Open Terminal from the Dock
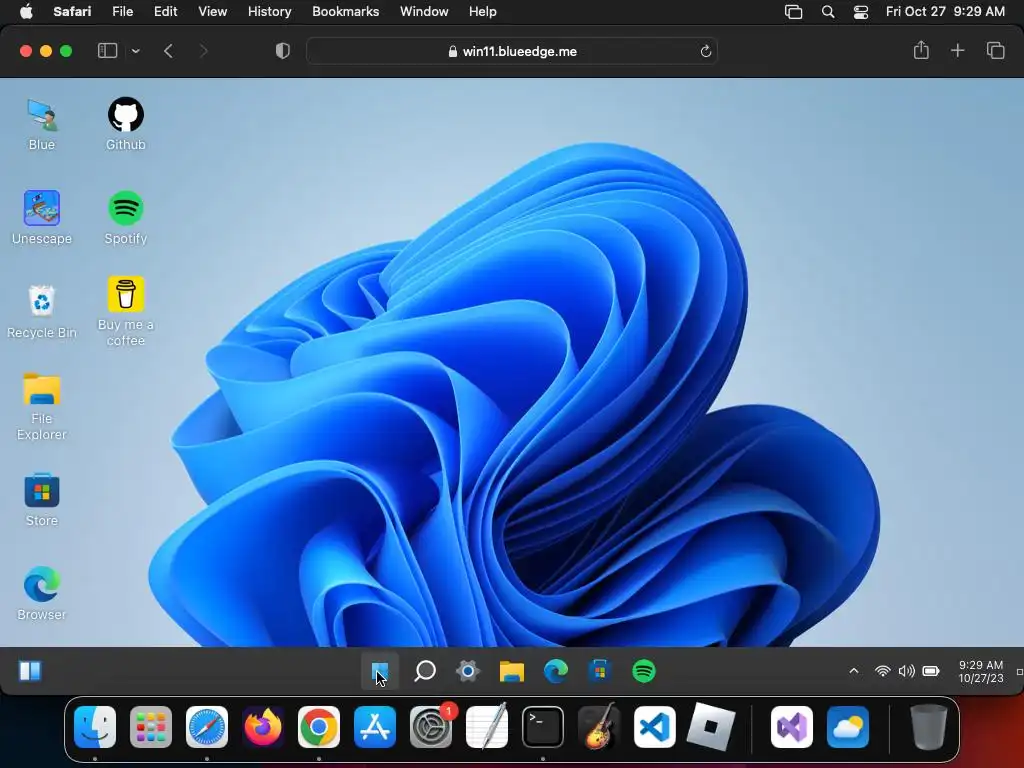The width and height of the screenshot is (1024, 768). [x=543, y=727]
